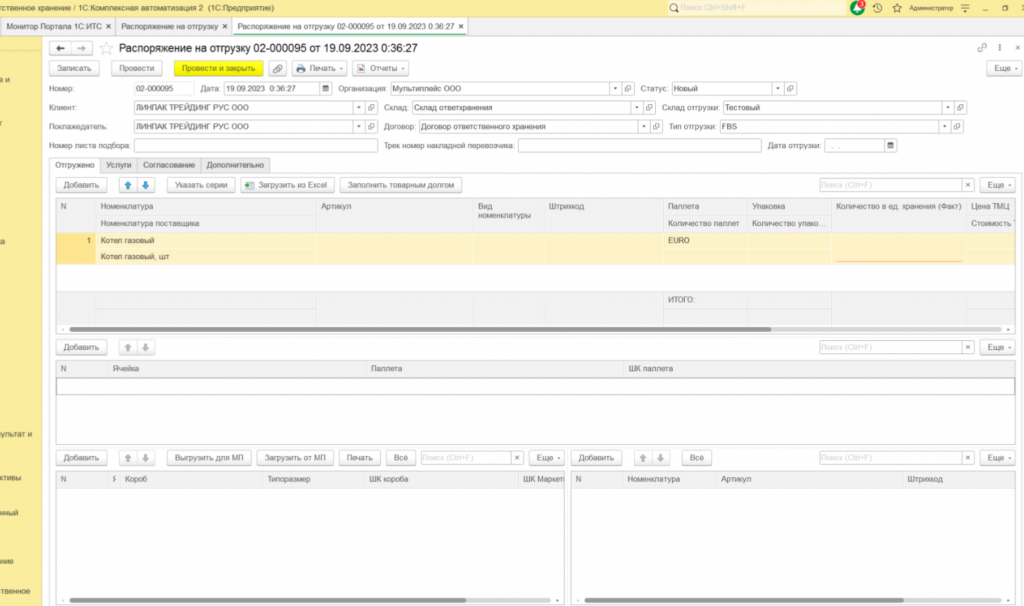1024x606 pixels.
Task: Open Отчеты dropdown menu
Action: point(381,68)
